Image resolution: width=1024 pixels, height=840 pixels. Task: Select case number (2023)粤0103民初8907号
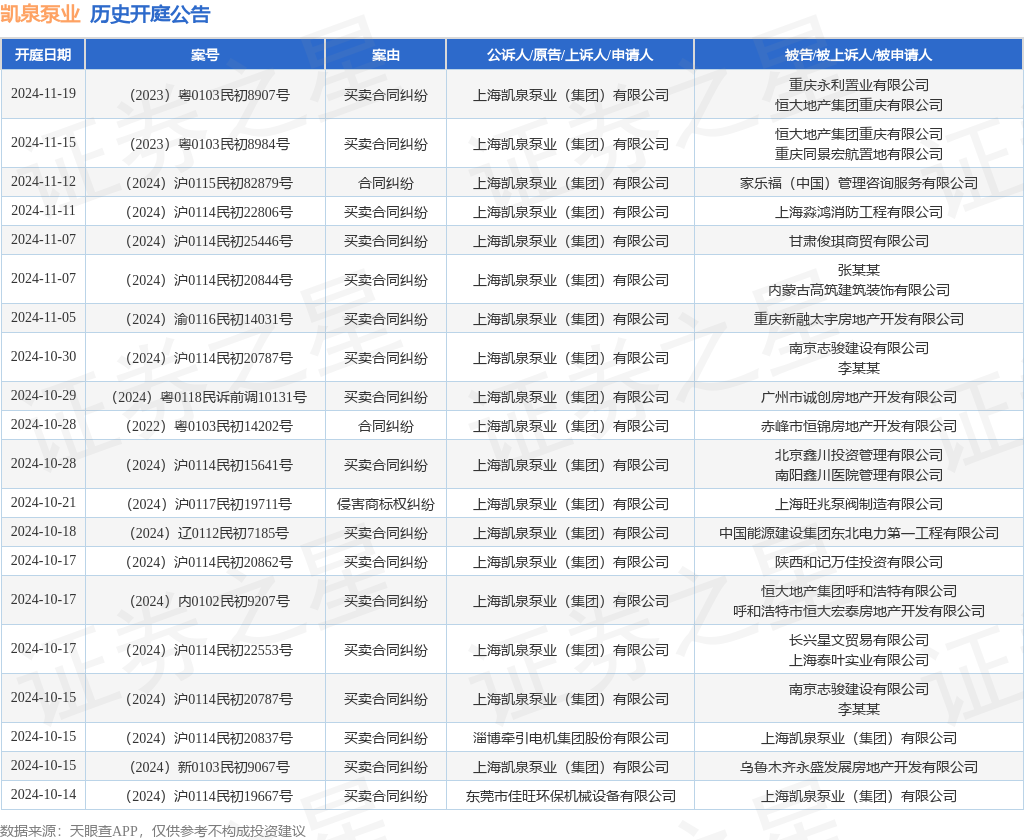(209, 95)
